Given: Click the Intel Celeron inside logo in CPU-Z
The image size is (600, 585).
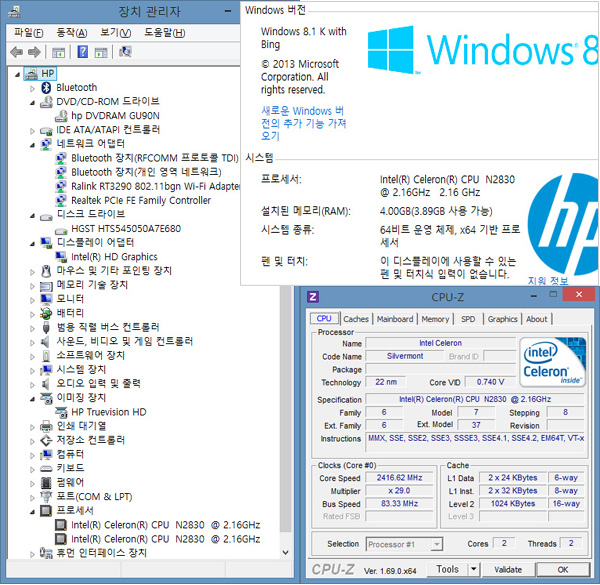Looking at the screenshot, I should coord(553,363).
